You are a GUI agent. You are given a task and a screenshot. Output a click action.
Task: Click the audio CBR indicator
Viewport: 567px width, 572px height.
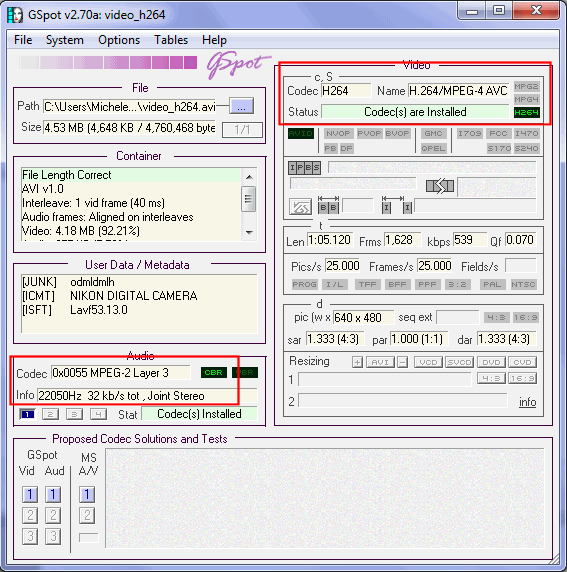pyautogui.click(x=213, y=372)
